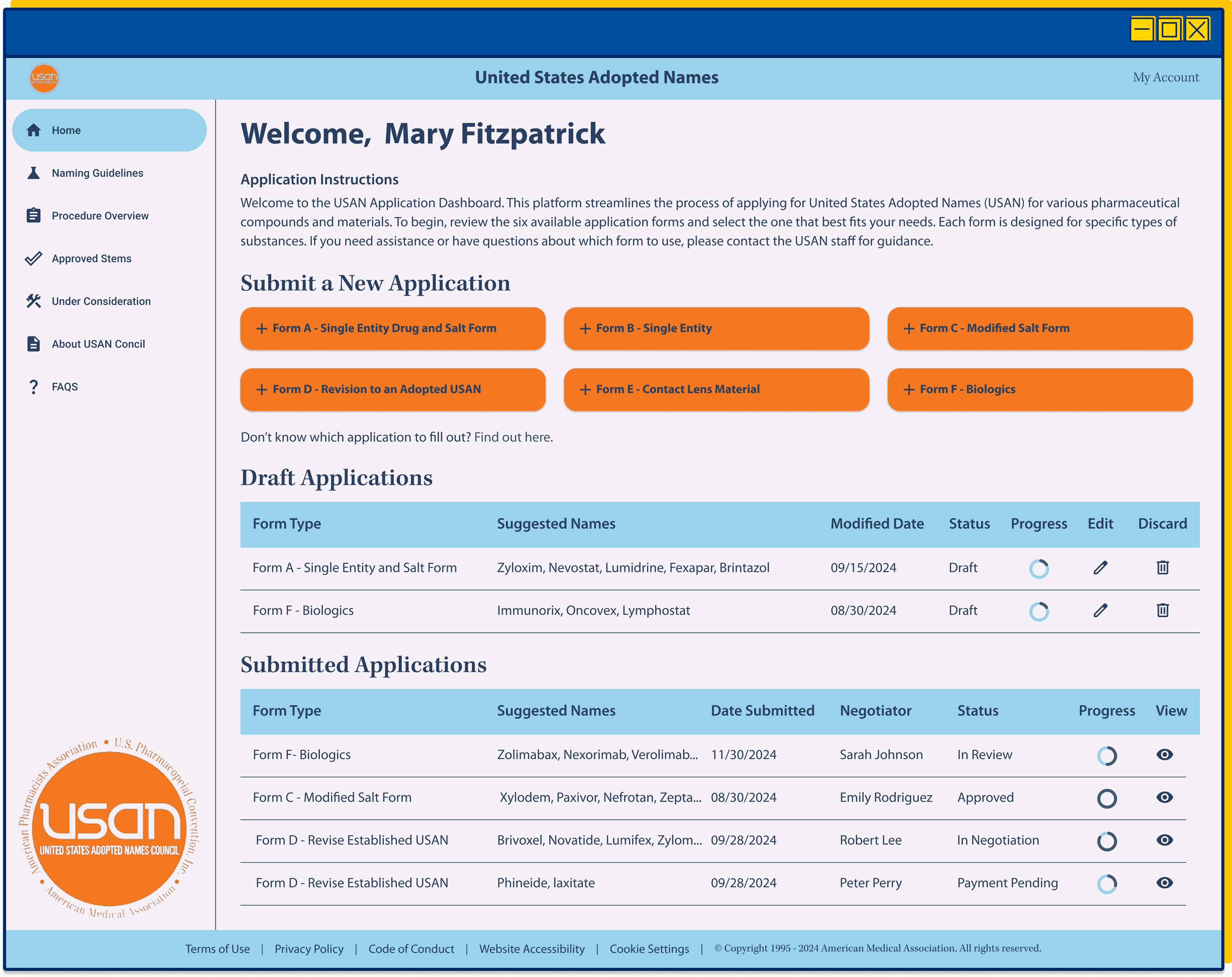Open Under Consideration in the sidebar

pos(109,301)
